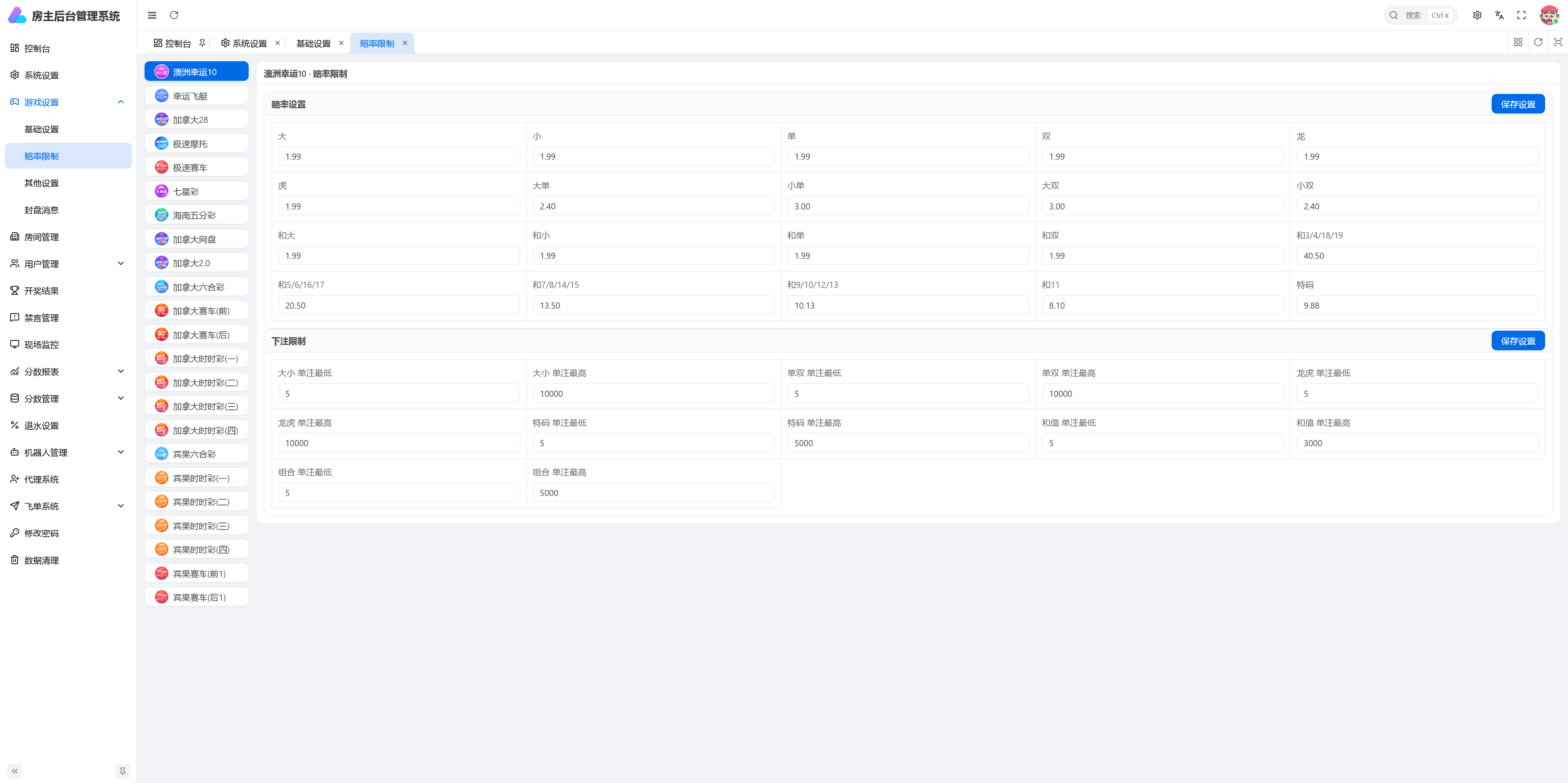This screenshot has width=1568, height=783.
Task: Open the user avatar menu
Action: pyautogui.click(x=1548, y=15)
